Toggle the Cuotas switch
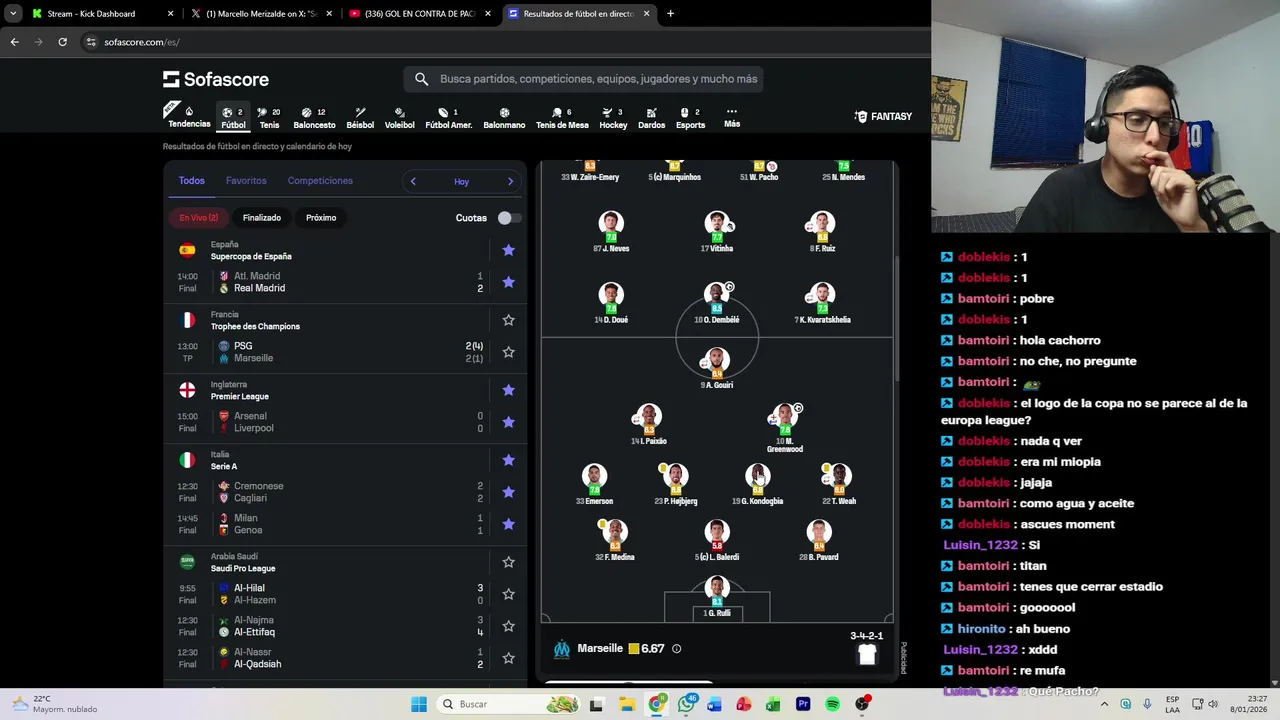The width and height of the screenshot is (1280, 720). click(509, 218)
